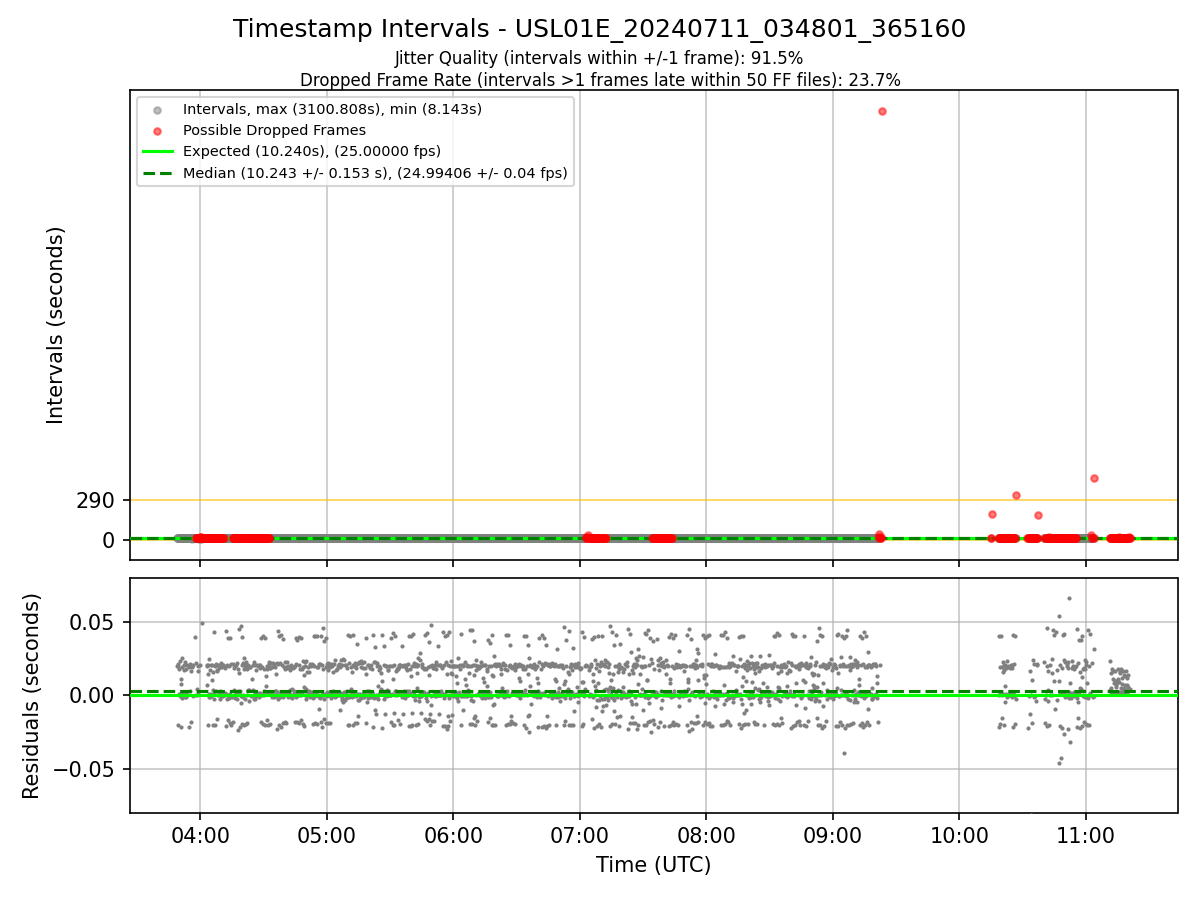This screenshot has height=900, width=1200.
Task: Select the 'Jitter Quality' subtitle line reading 91.5%
Action: [599, 58]
